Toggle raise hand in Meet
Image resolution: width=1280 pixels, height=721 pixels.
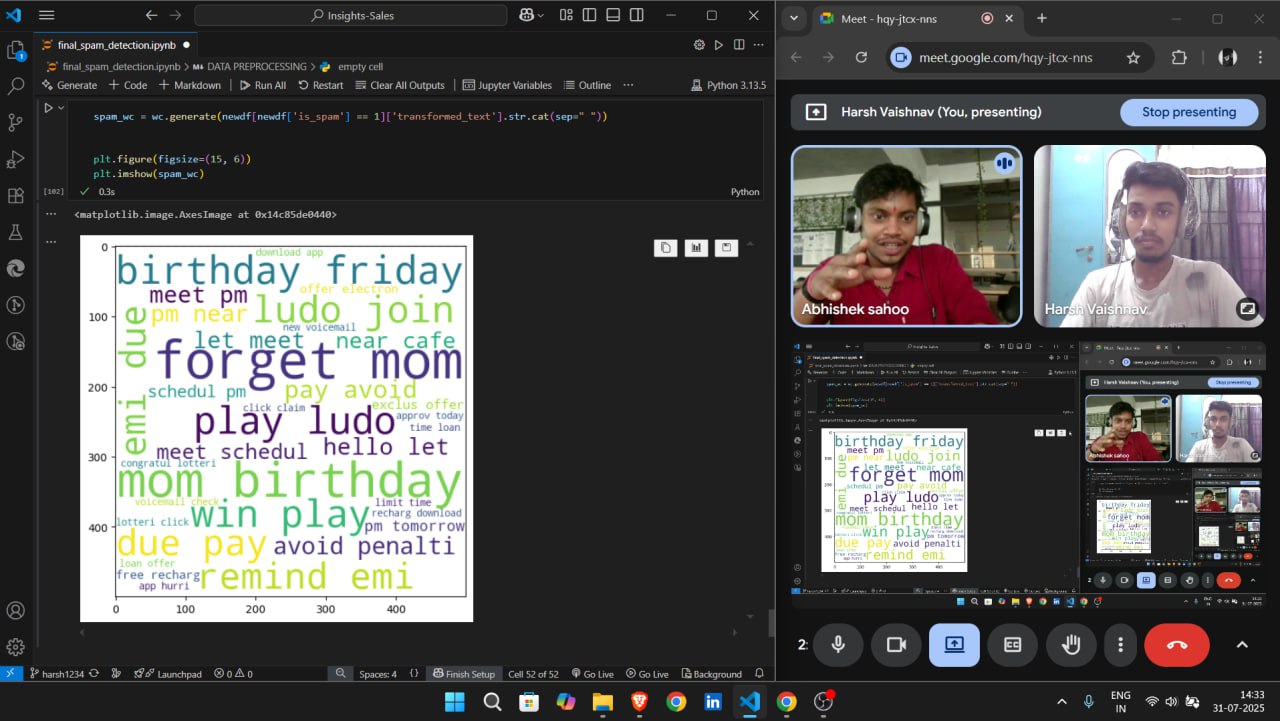click(1071, 645)
